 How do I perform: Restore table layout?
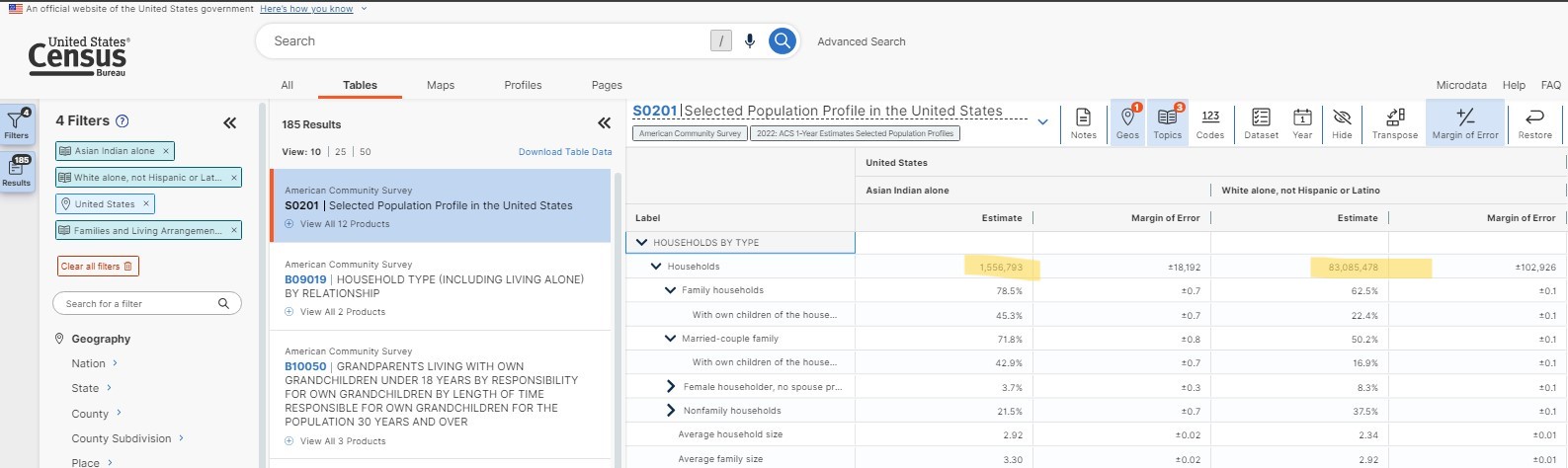click(1535, 123)
